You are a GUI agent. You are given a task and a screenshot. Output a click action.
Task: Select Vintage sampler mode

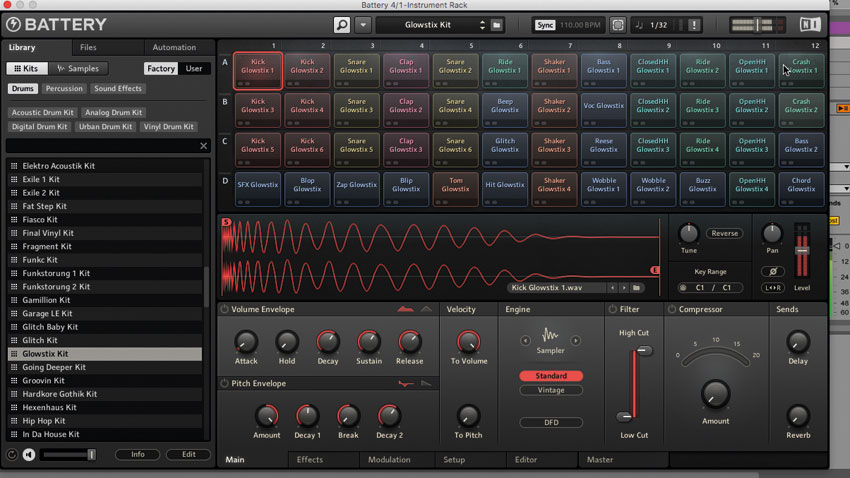coord(551,390)
